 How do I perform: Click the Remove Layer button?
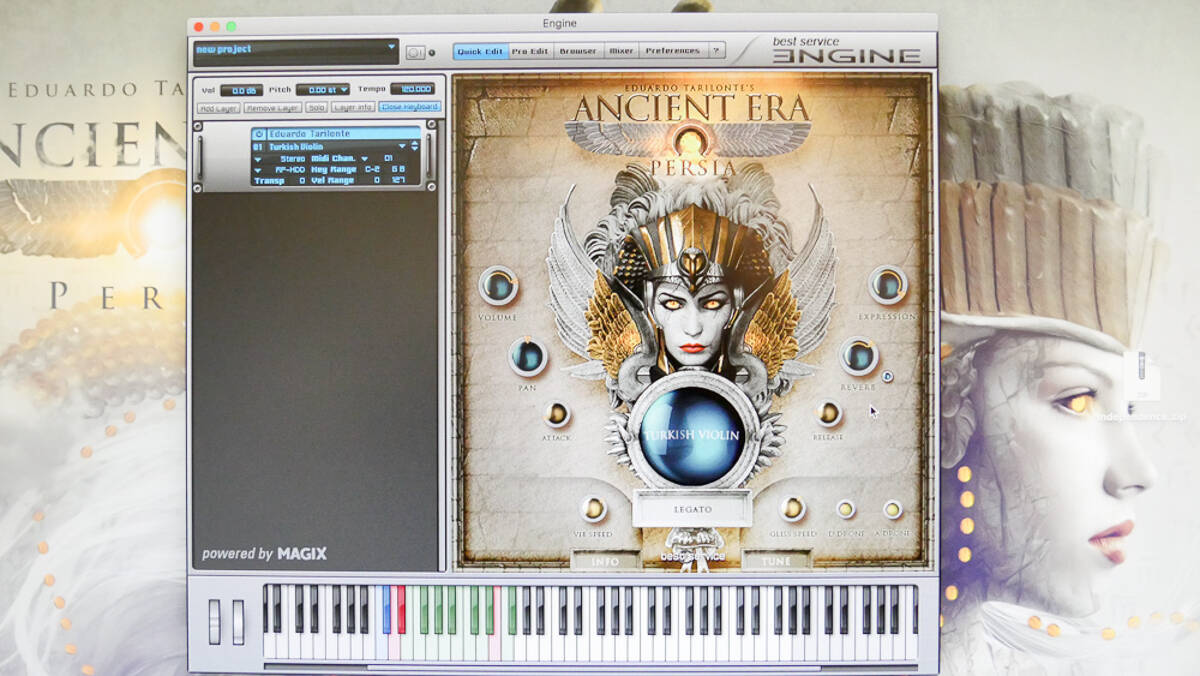pos(273,107)
